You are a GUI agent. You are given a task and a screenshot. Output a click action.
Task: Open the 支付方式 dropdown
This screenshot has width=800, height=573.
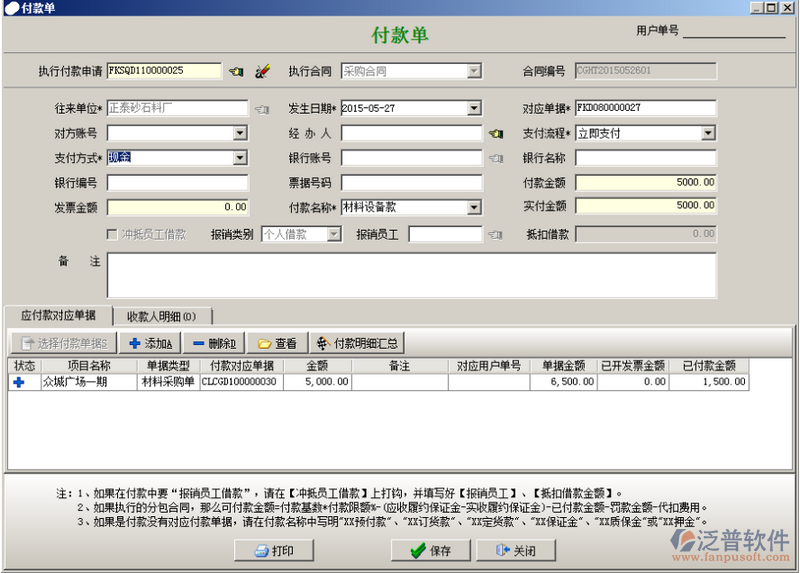(x=240, y=157)
